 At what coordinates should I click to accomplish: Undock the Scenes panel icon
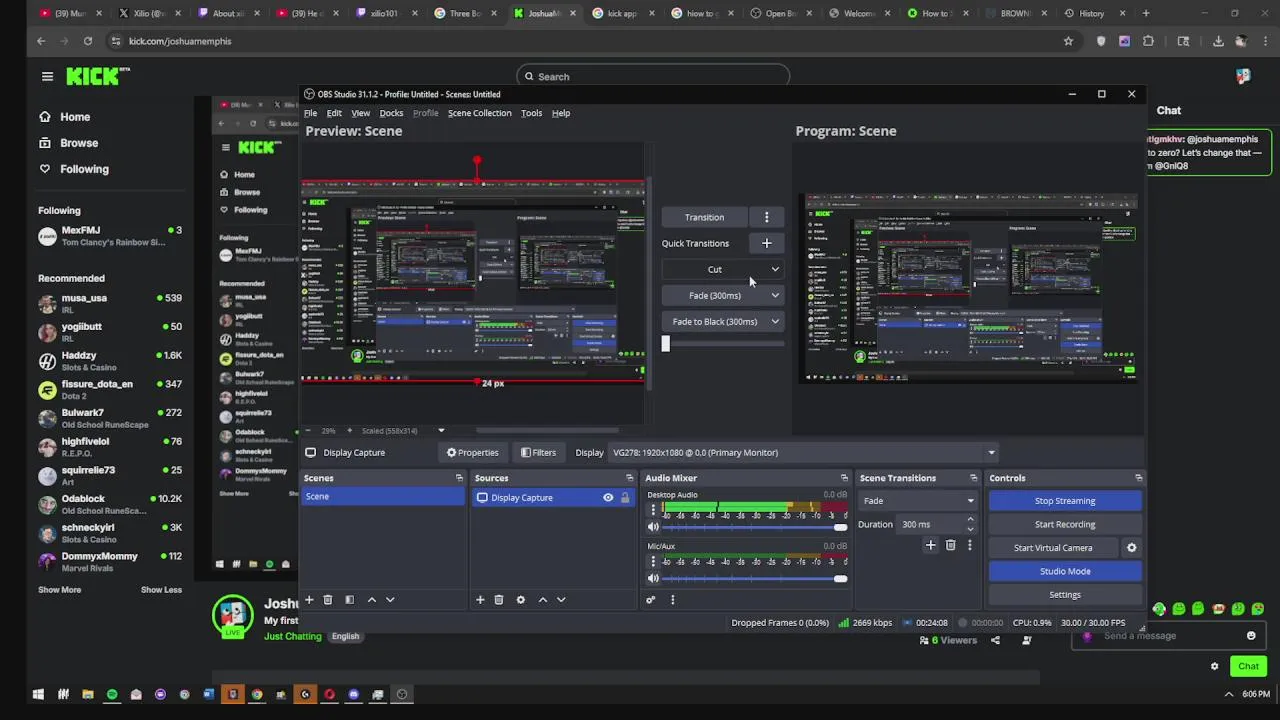pos(459,478)
